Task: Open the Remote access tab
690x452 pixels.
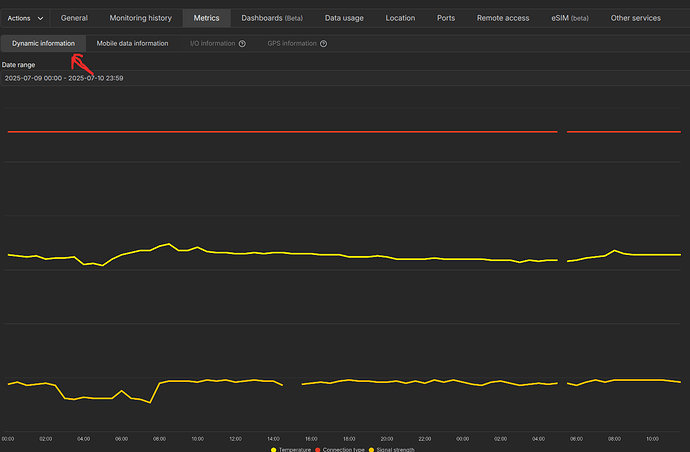Action: coord(503,18)
